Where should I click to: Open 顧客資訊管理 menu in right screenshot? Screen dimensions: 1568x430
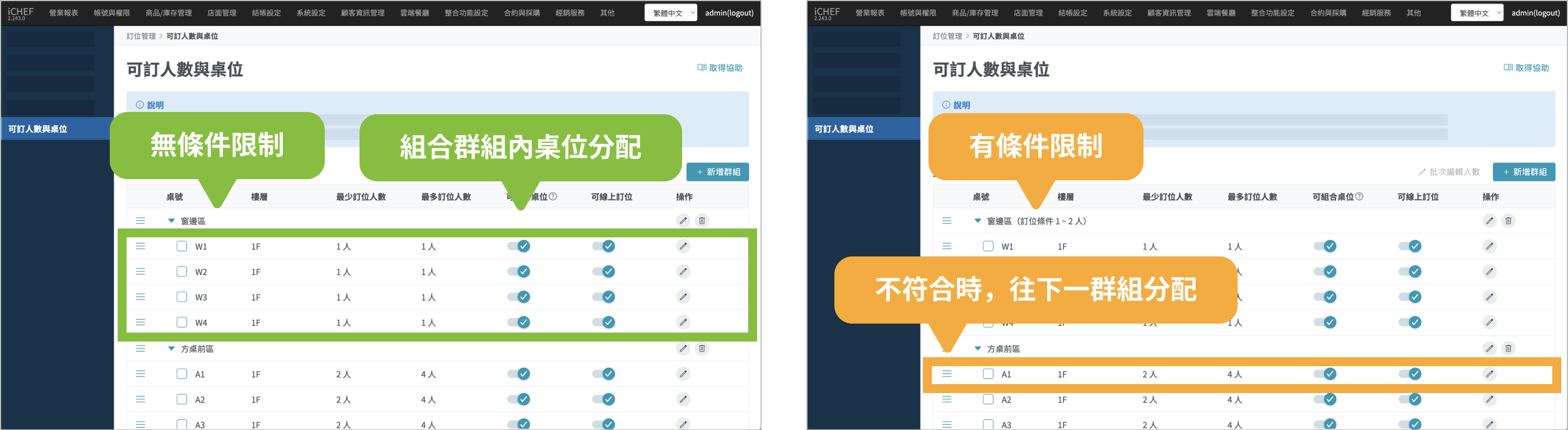[x=1169, y=13]
